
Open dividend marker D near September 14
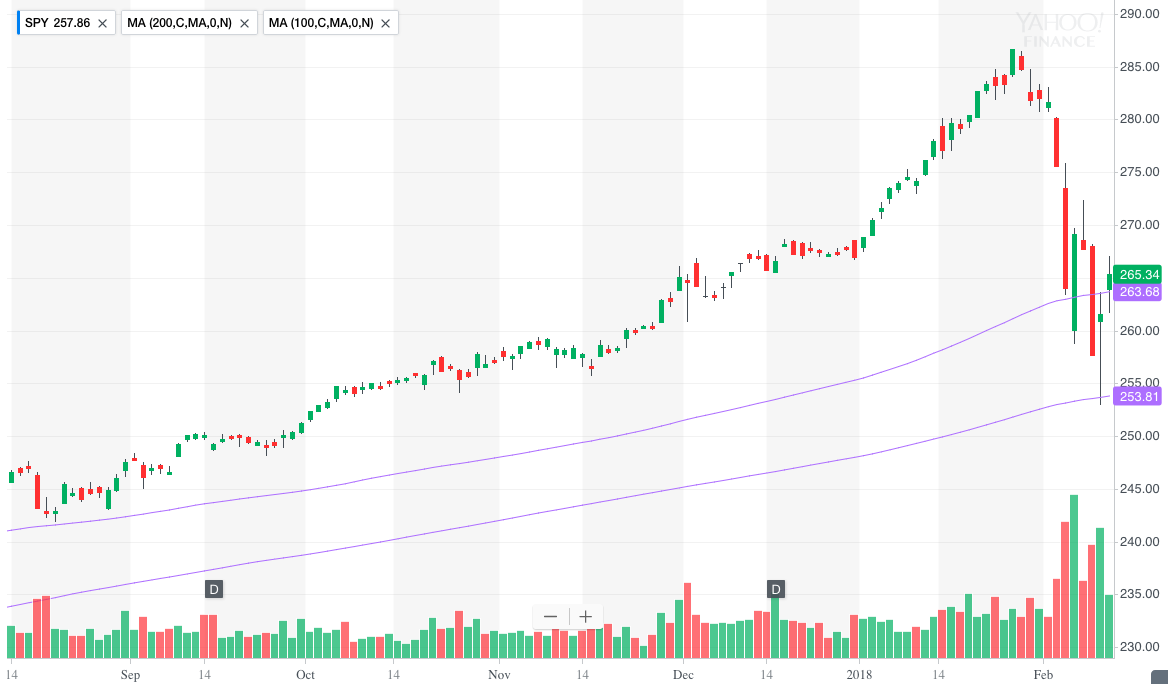(214, 589)
